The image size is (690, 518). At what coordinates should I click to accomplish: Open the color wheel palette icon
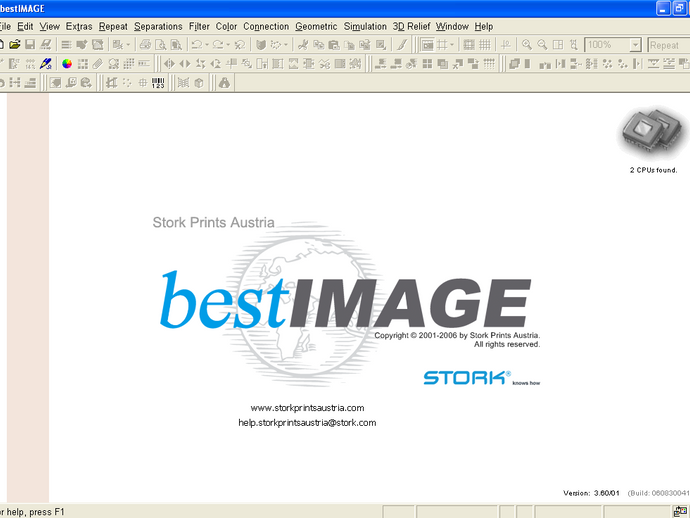pyautogui.click(x=67, y=64)
